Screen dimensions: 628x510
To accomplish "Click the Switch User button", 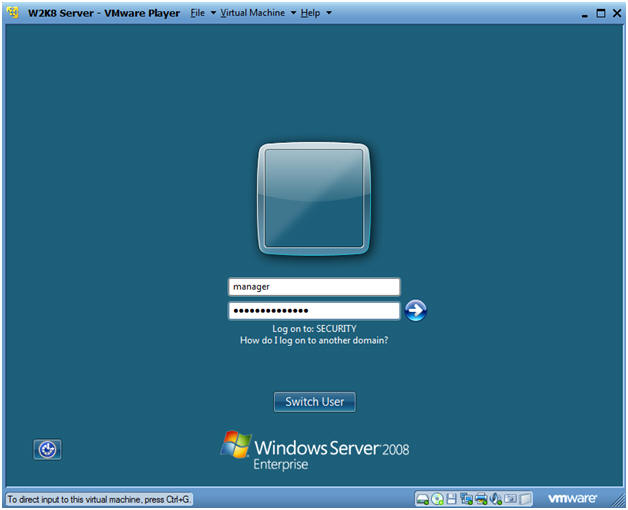I will coord(314,401).
